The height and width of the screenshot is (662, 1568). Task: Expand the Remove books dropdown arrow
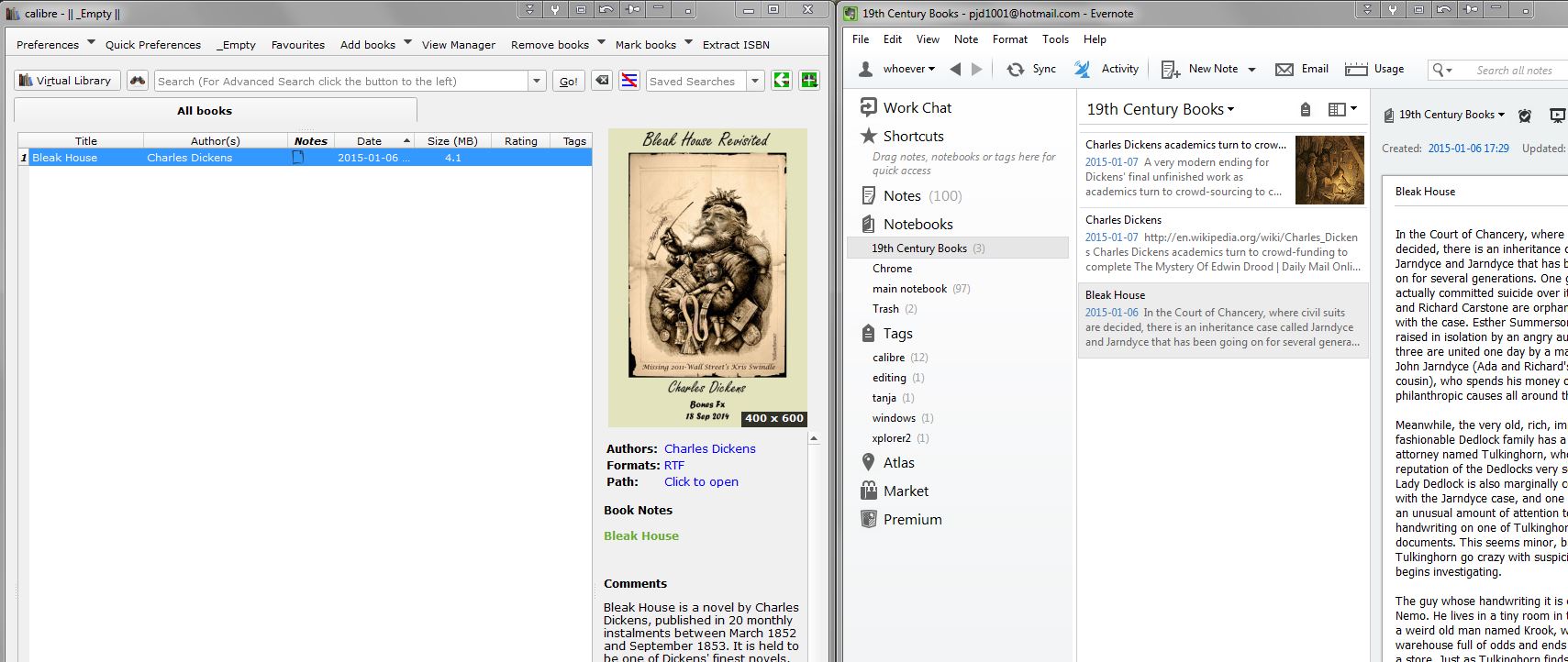pos(601,42)
